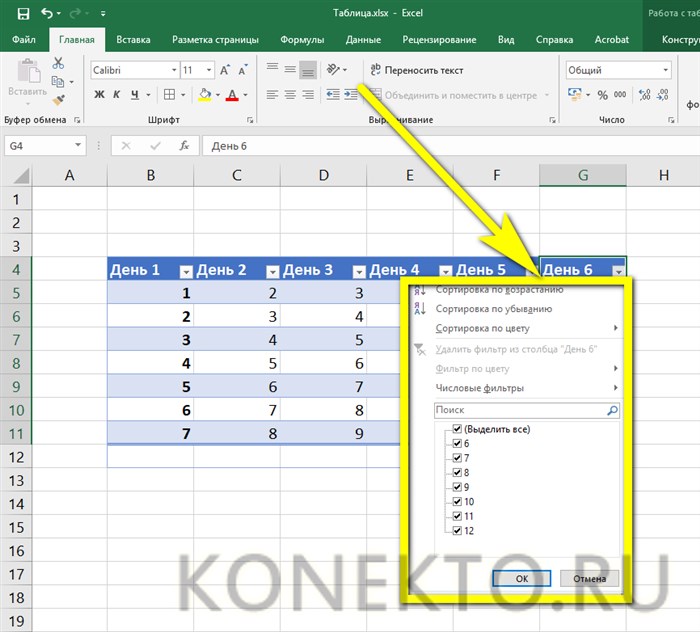The image size is (700, 632).
Task: Click the insert function fx icon
Action: pyautogui.click(x=184, y=146)
